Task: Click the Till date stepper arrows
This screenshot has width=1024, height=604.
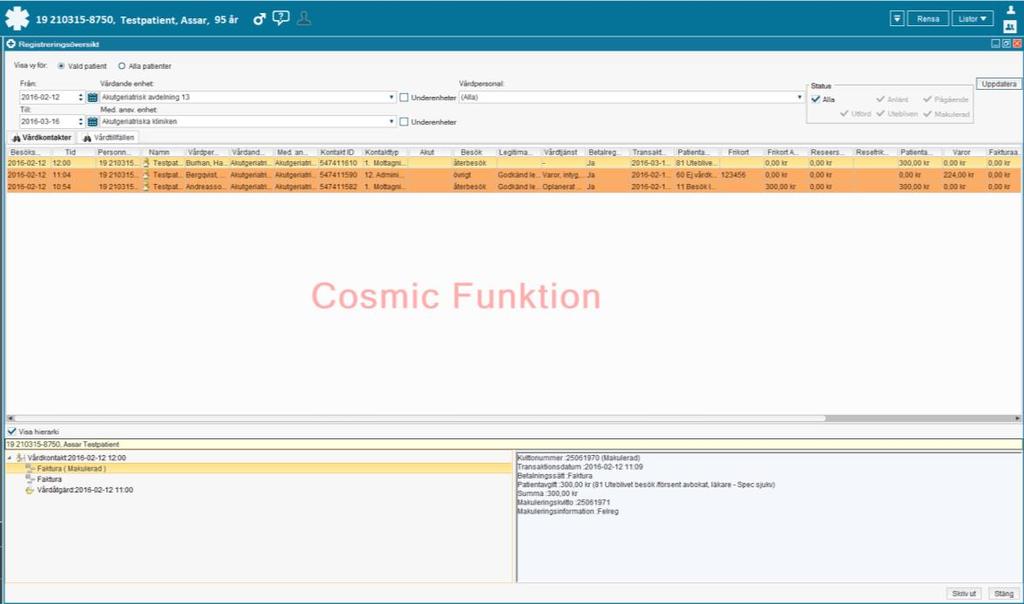Action: pyautogui.click(x=81, y=121)
